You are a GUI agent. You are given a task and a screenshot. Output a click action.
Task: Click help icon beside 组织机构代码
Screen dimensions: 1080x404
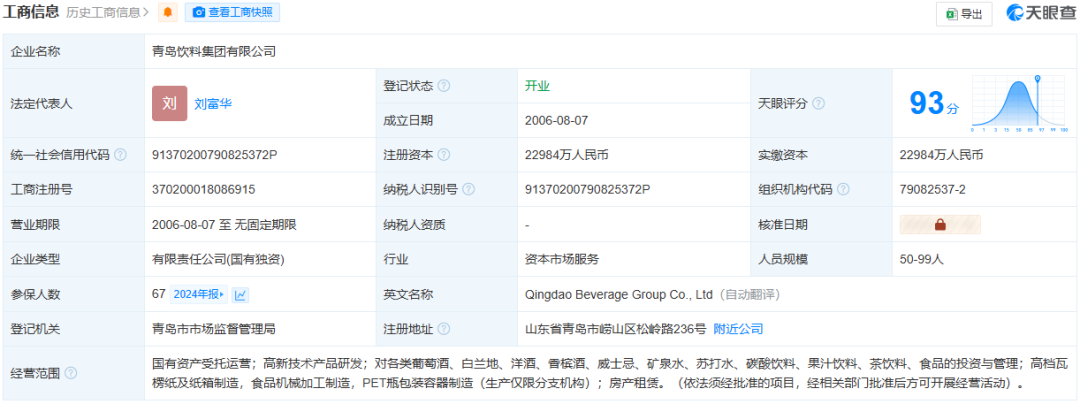click(843, 189)
